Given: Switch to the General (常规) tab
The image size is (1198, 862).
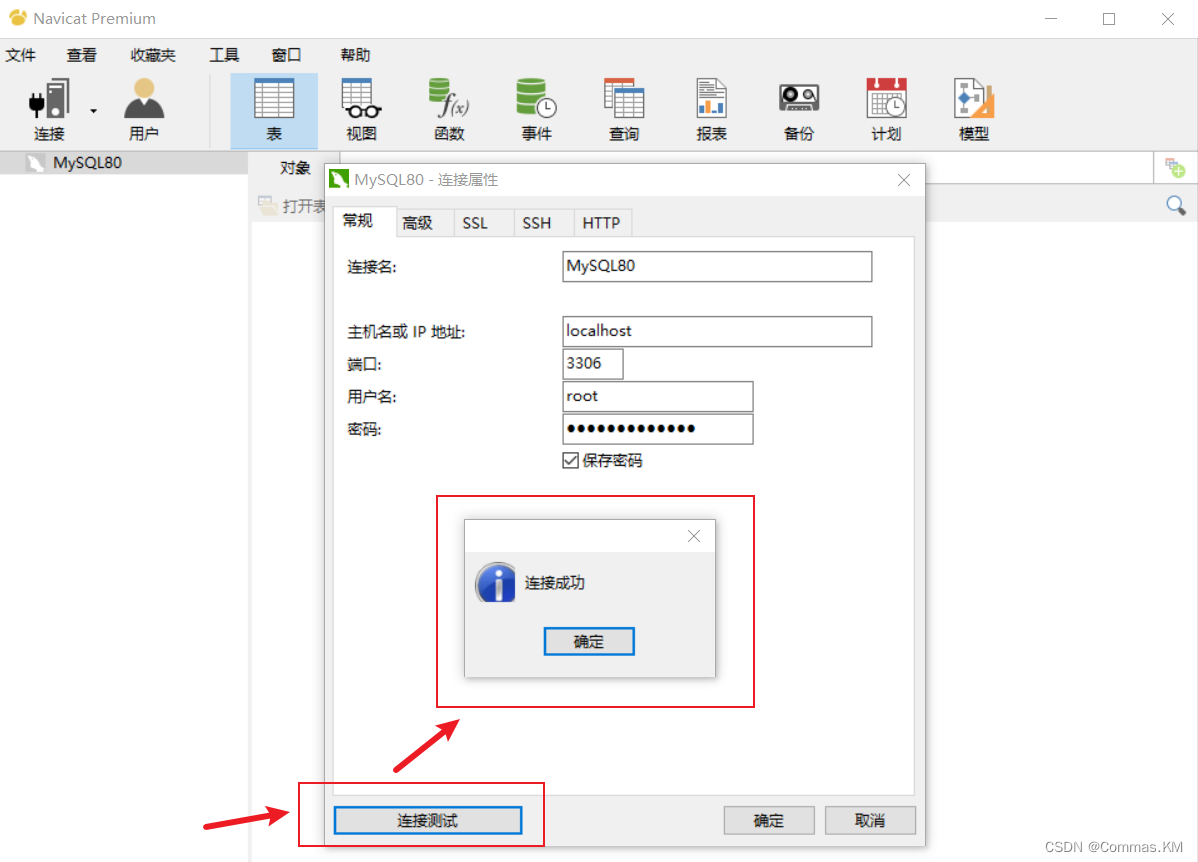Looking at the screenshot, I should [365, 221].
